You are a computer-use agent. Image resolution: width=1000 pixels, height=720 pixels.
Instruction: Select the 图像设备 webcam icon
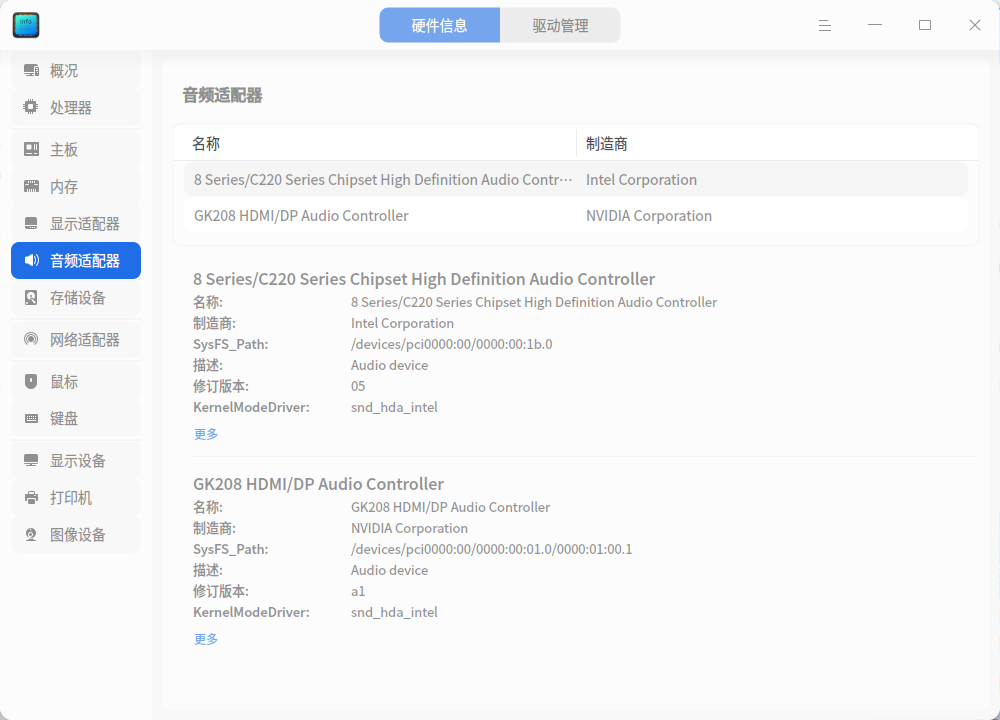[x=31, y=534]
